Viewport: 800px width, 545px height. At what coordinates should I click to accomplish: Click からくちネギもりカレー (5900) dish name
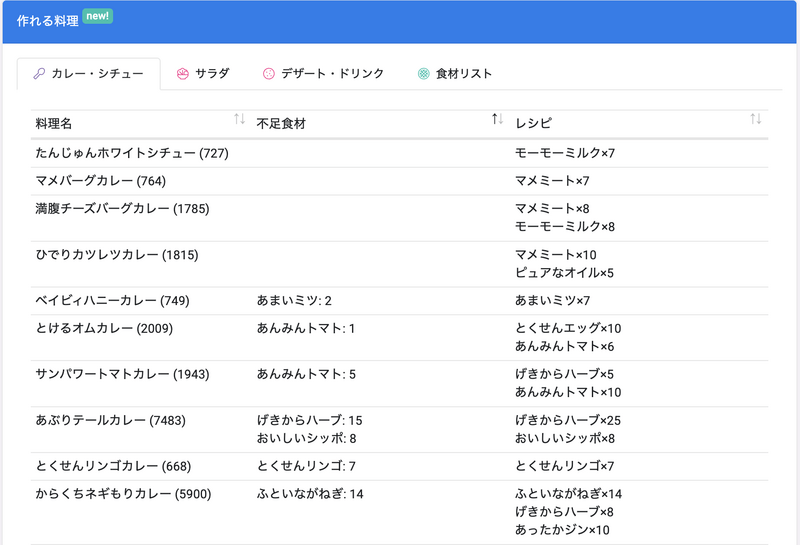pos(123,494)
